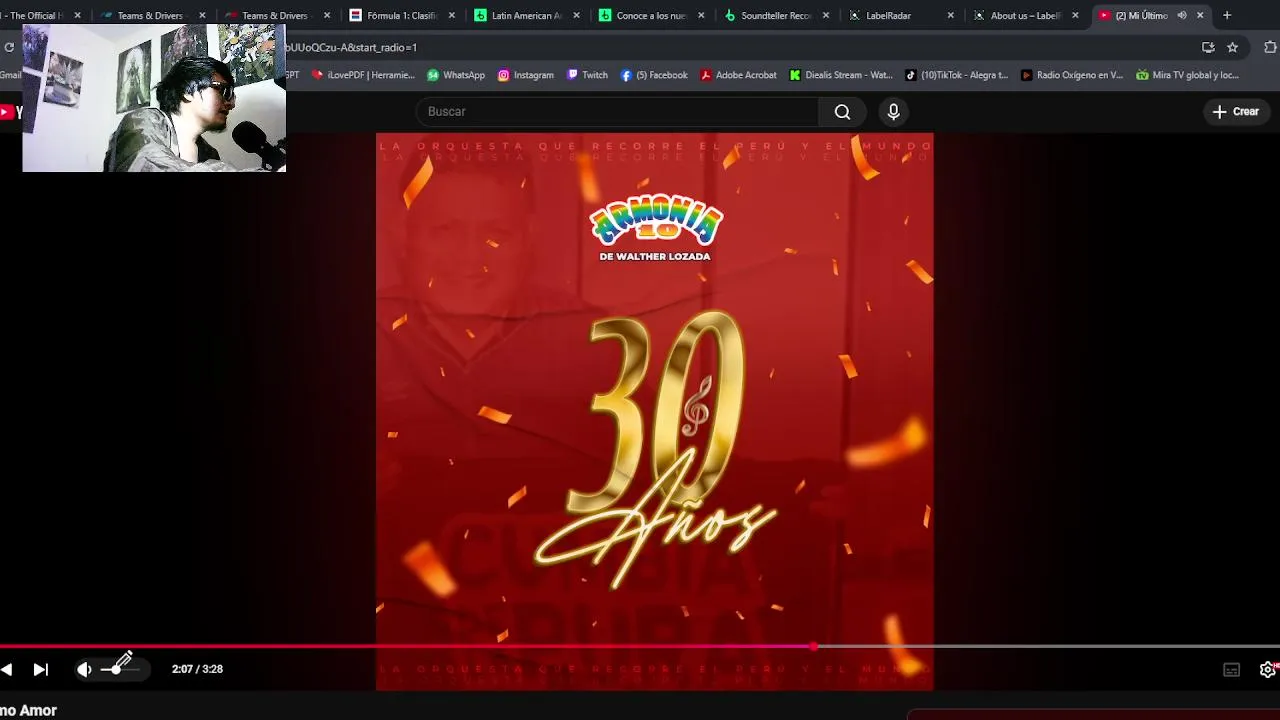Image resolution: width=1280 pixels, height=720 pixels.
Task: Open the Radio Oxígeno bookmark
Action: (x=1072, y=75)
